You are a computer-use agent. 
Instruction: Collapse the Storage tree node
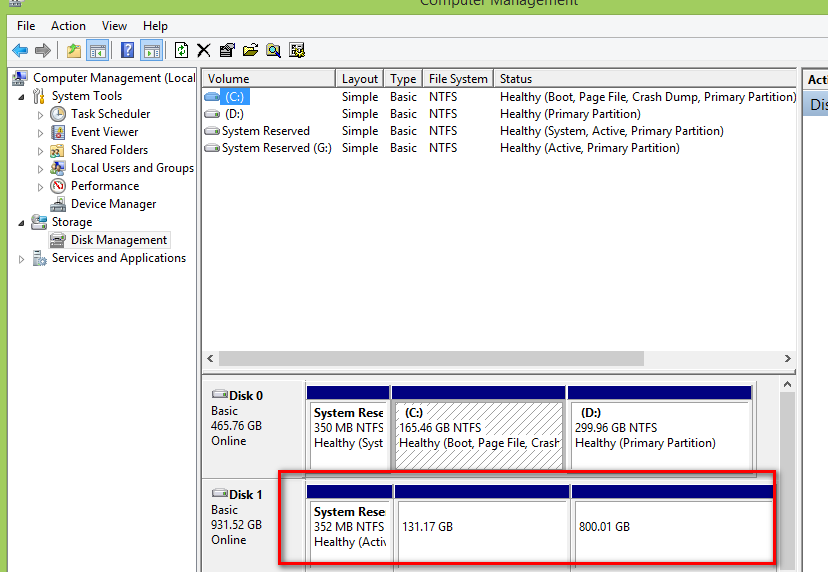pos(21,223)
